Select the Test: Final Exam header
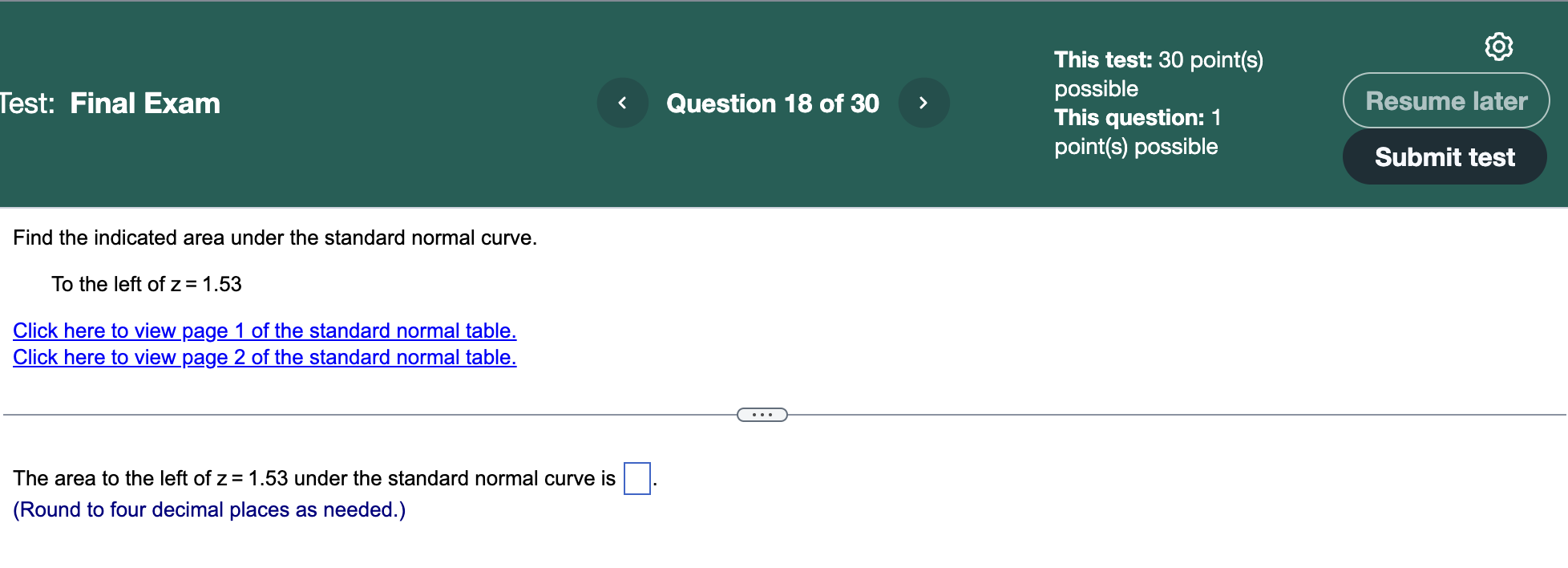This screenshot has width=1568, height=568. point(110,103)
